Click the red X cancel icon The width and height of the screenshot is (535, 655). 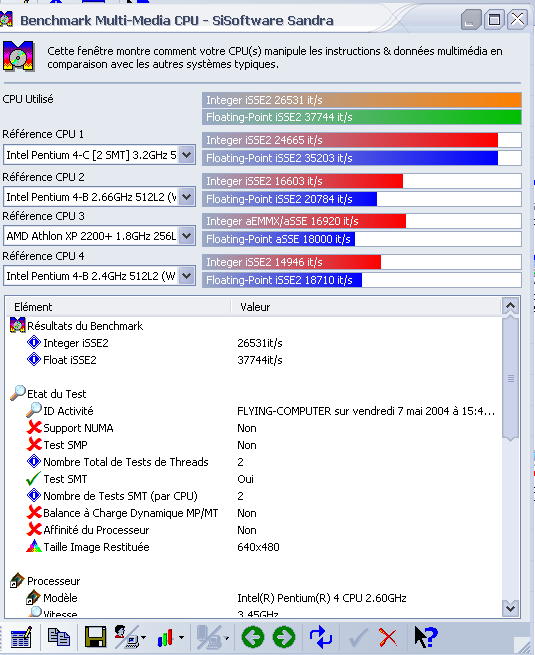(x=388, y=637)
